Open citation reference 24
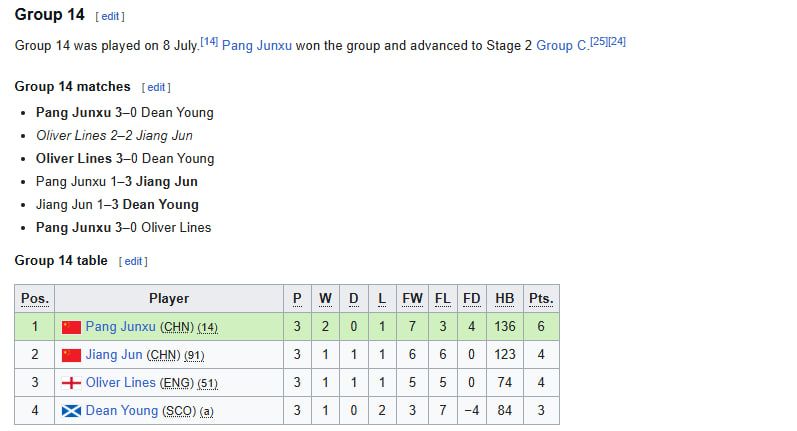This screenshot has width=797, height=431. pyautogui.click(x=617, y=41)
